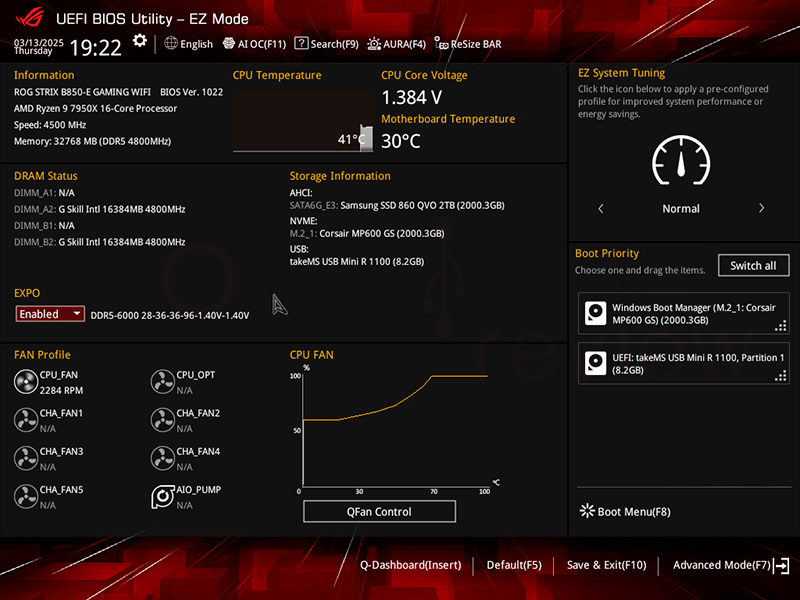Image resolution: width=800 pixels, height=600 pixels.
Task: Click the Search(F9) question mark icon
Action: 301,43
